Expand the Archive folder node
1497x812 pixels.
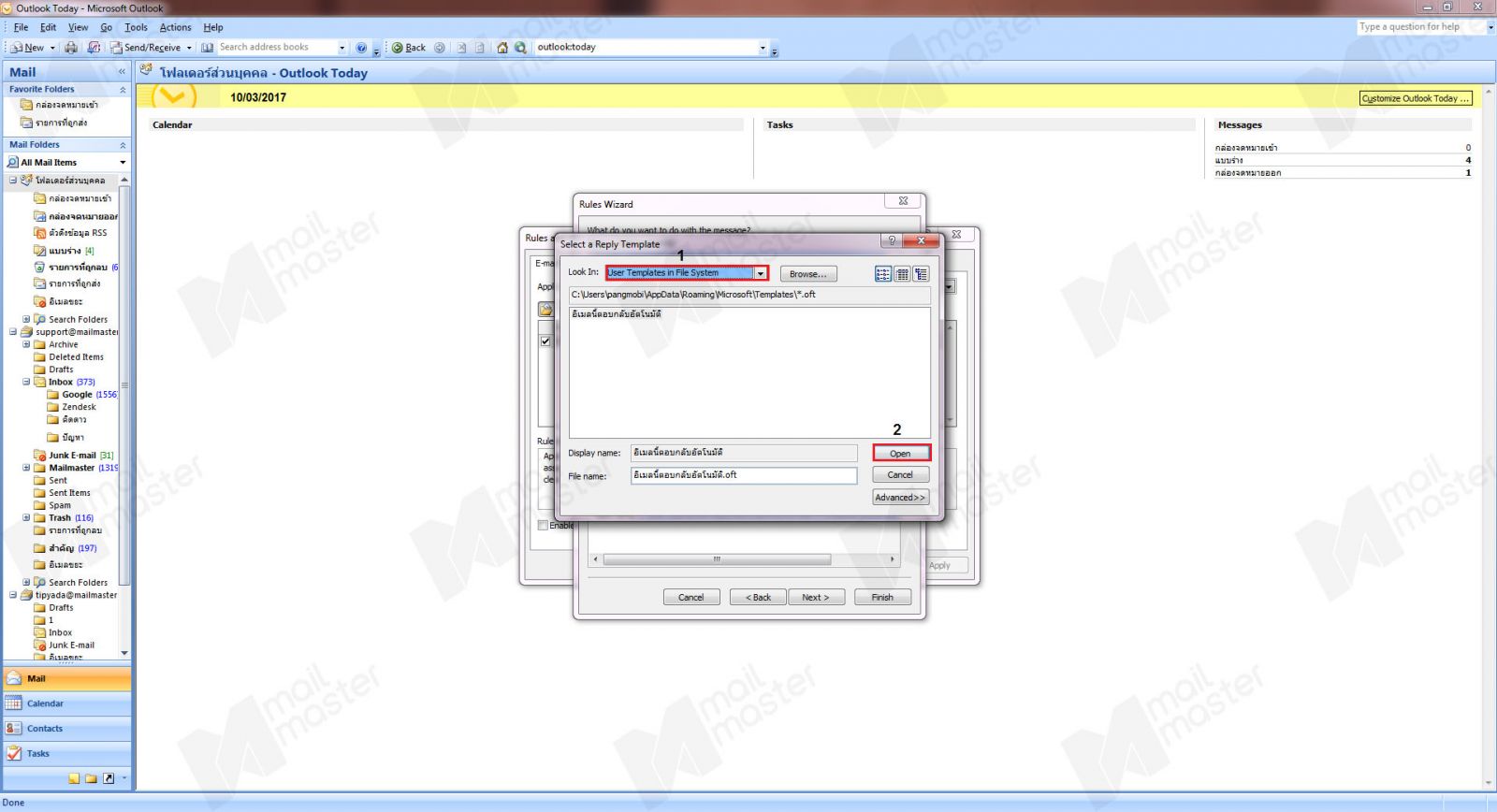coord(26,344)
